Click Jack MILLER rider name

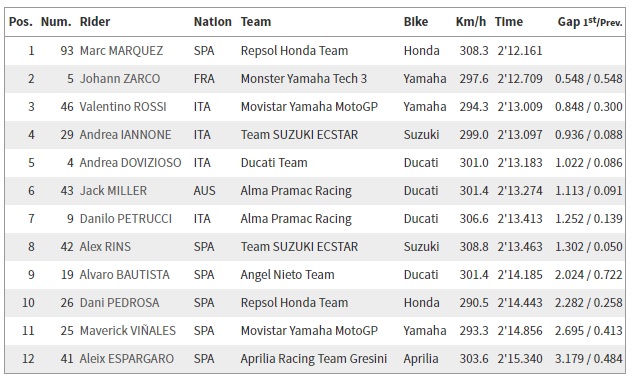click(x=113, y=191)
